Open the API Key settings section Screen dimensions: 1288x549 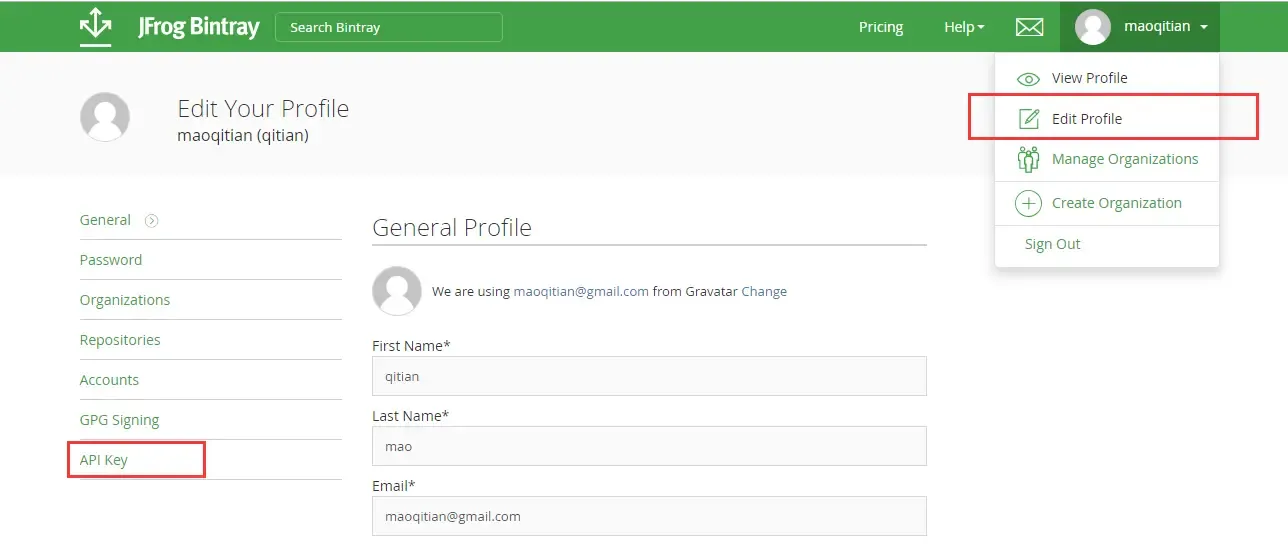point(104,460)
